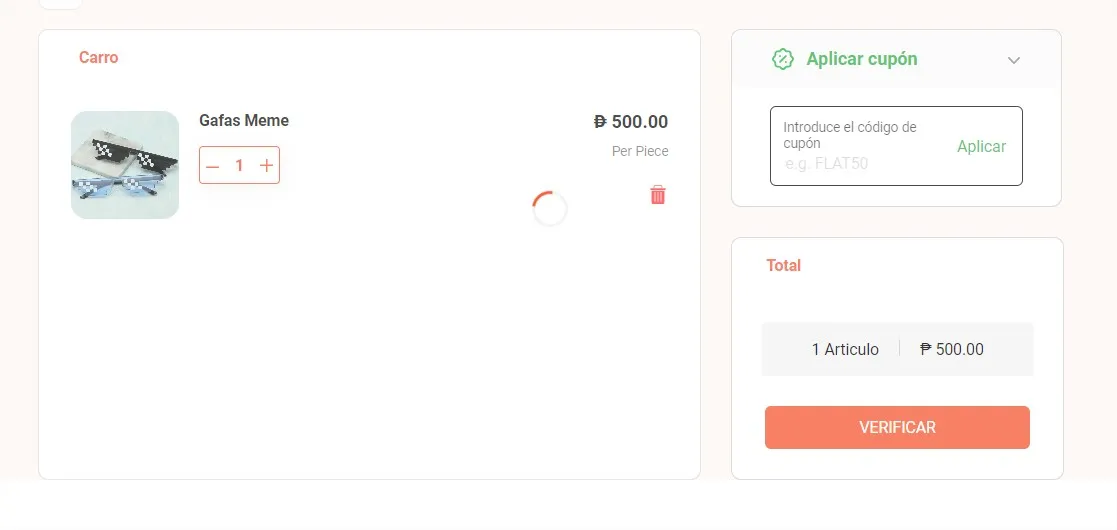Click the plus icon to increase quantity
This screenshot has width=1117, height=530.
[266, 166]
